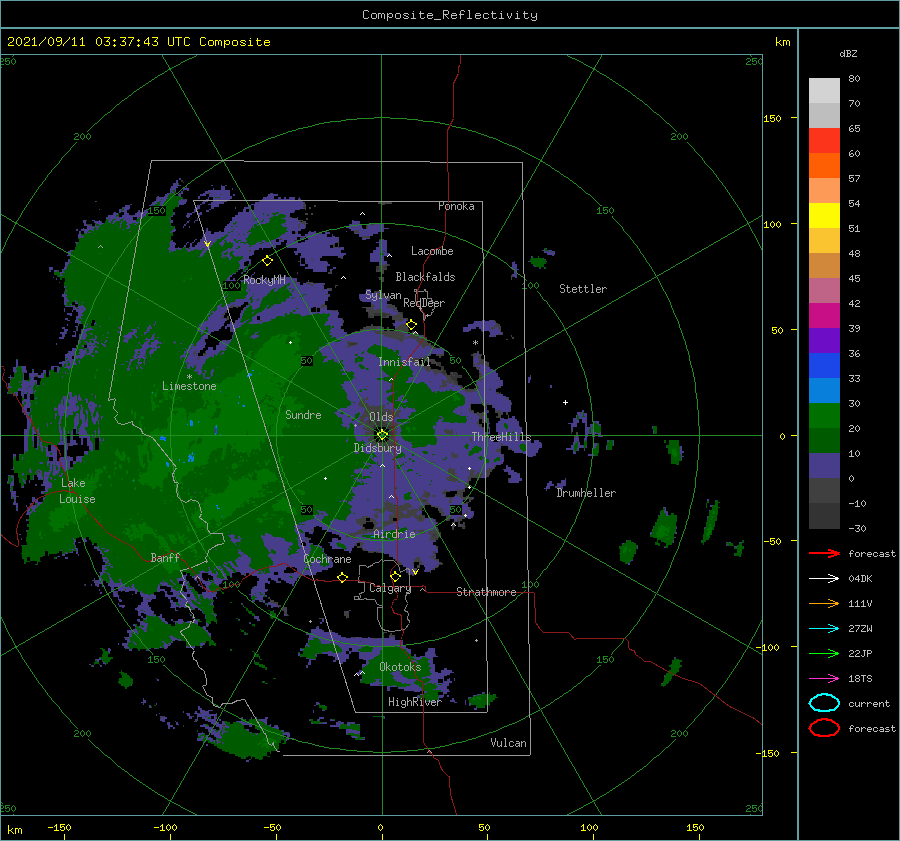Screen dimensions: 900x841
Task: Click the Okotoks label
Action: coord(400,666)
